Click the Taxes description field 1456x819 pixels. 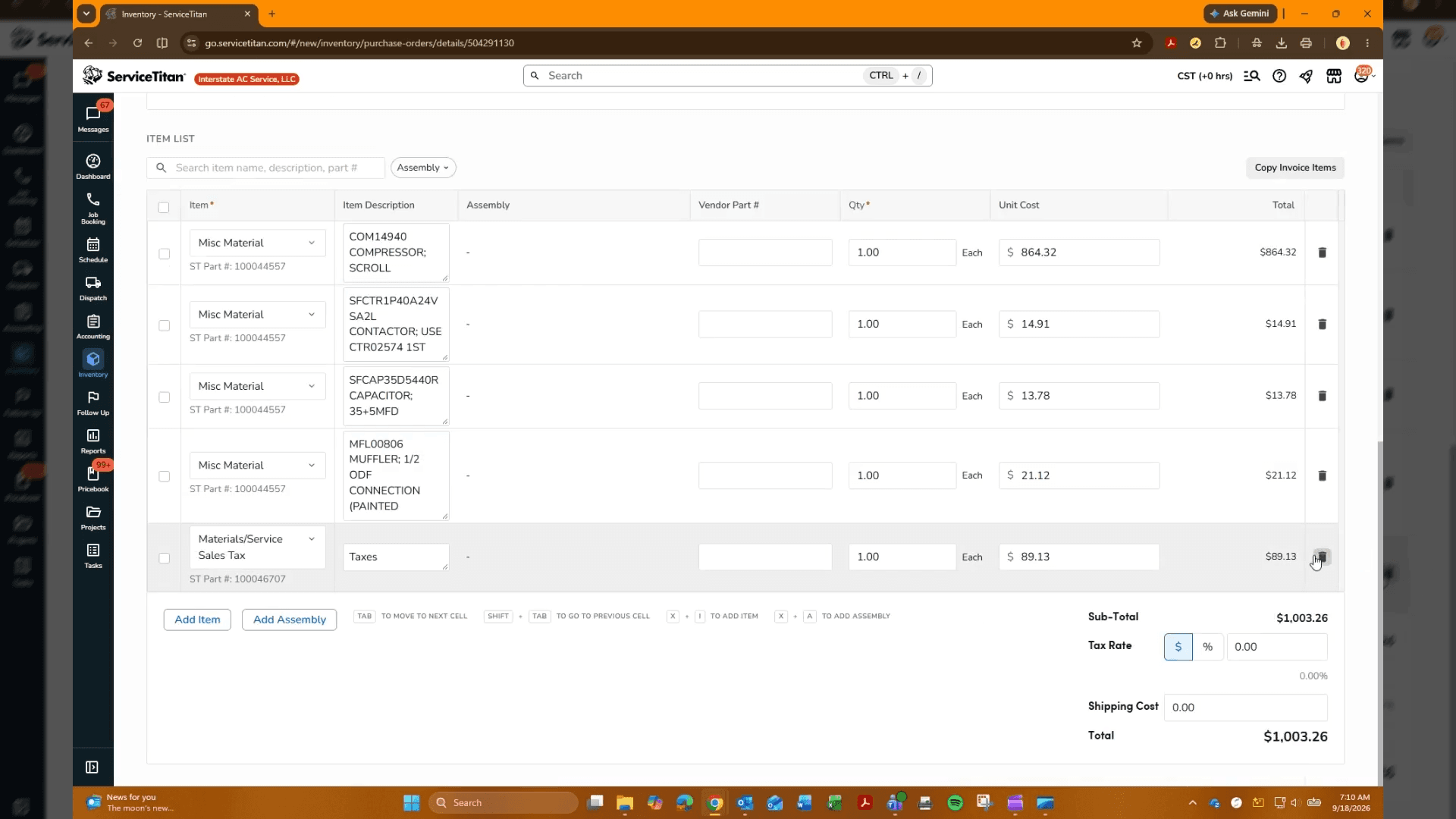[x=396, y=557]
